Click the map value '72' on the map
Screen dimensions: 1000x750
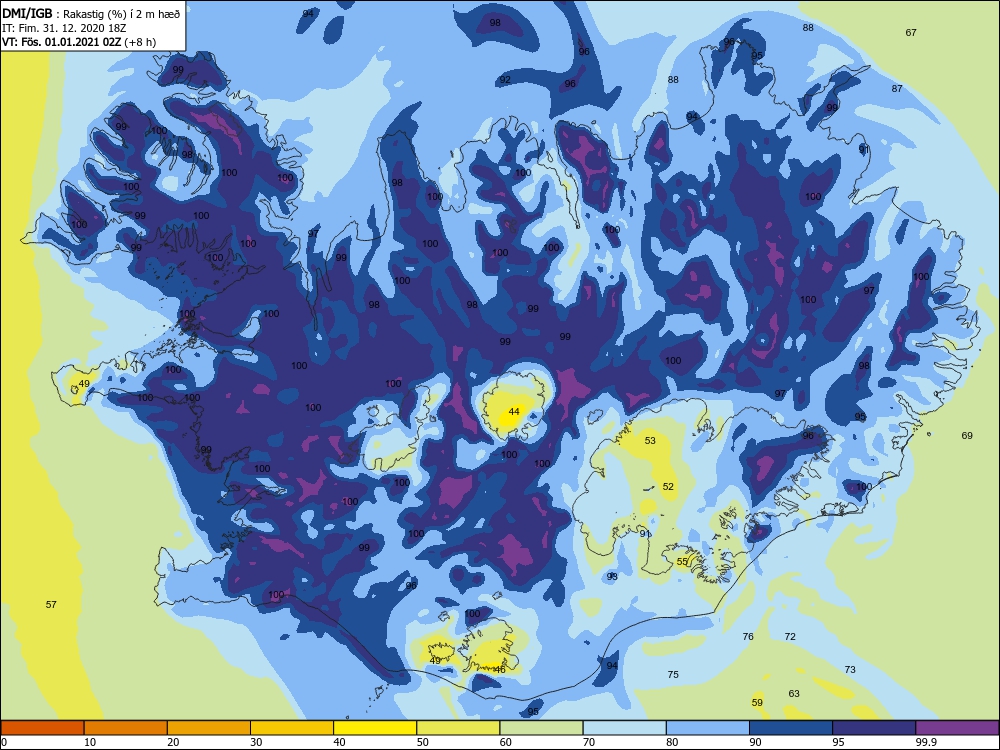click(x=790, y=636)
